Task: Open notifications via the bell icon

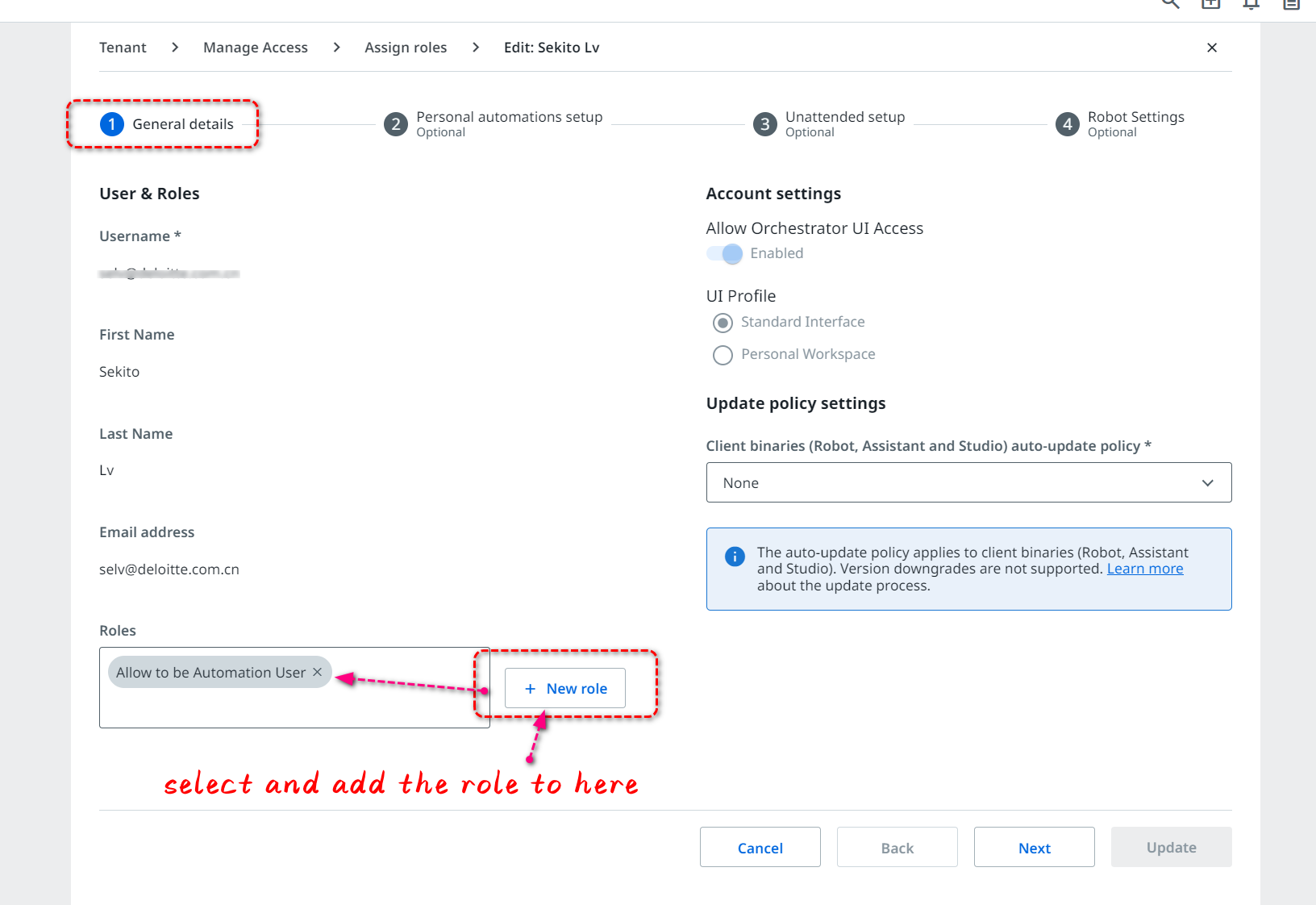Action: point(1251,4)
